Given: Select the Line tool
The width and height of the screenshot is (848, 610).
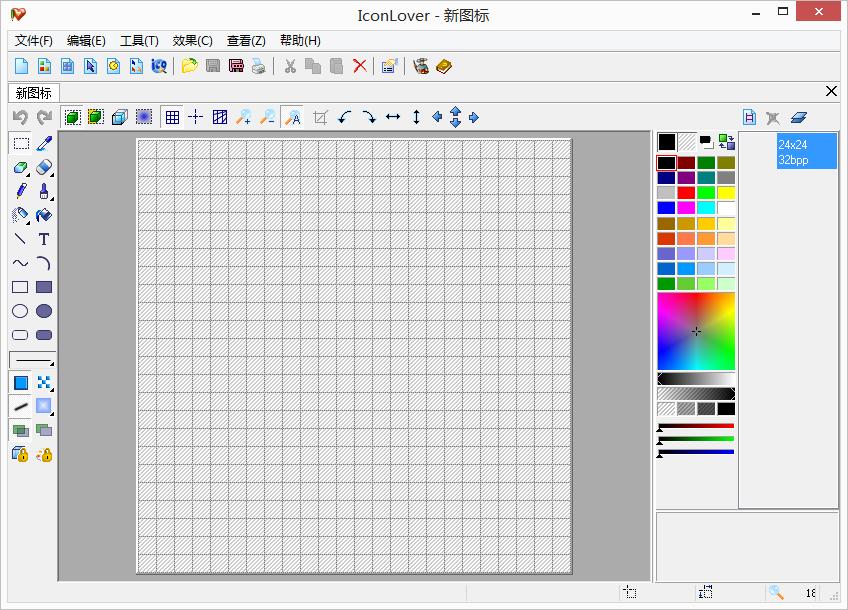Looking at the screenshot, I should pos(22,239).
